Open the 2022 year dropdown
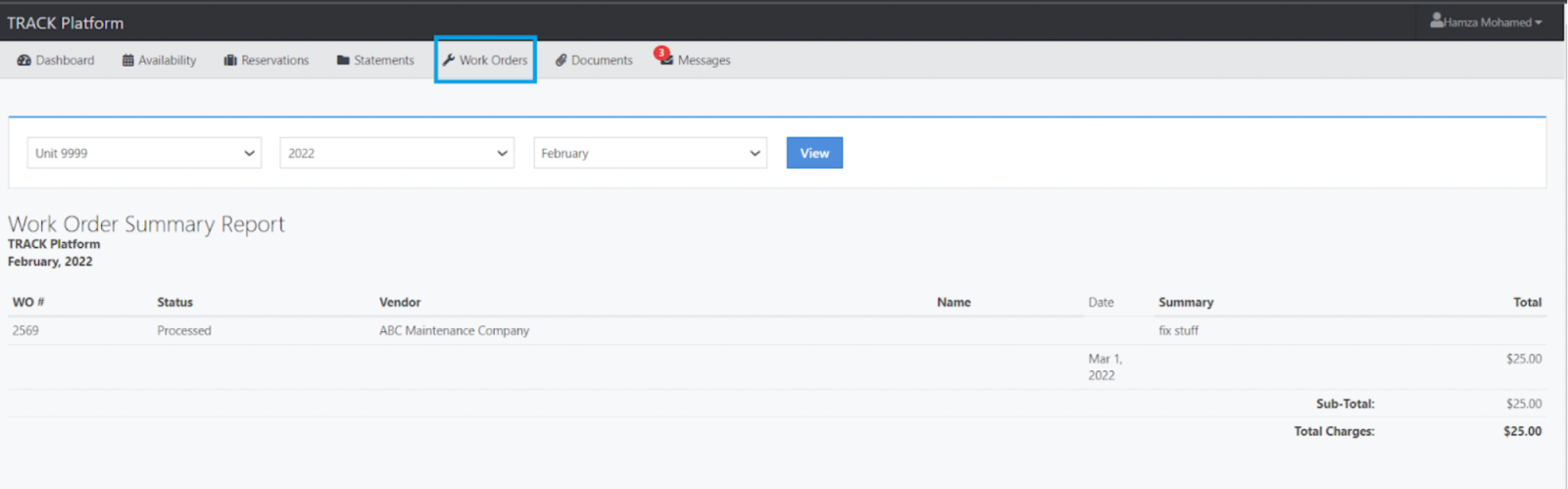This screenshot has width=1568, height=489. [x=397, y=153]
